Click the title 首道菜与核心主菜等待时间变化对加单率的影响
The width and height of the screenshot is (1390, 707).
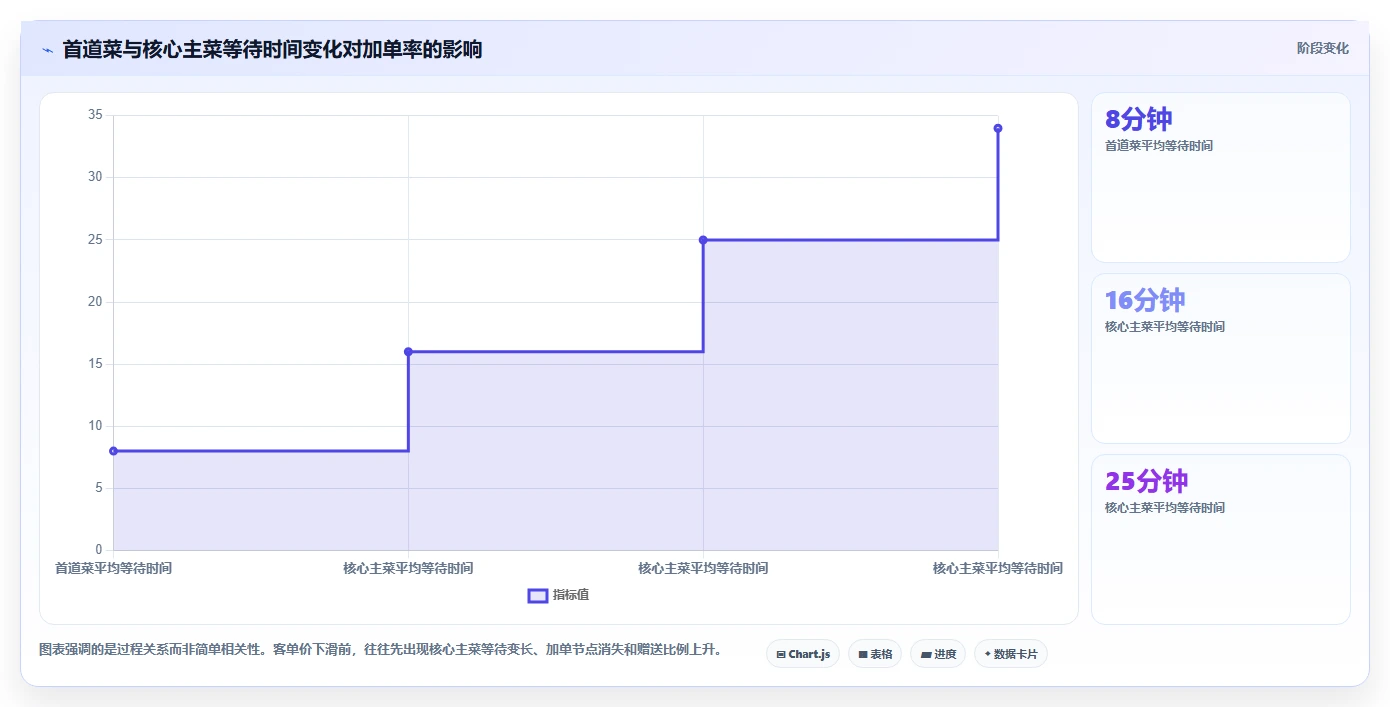point(272,49)
